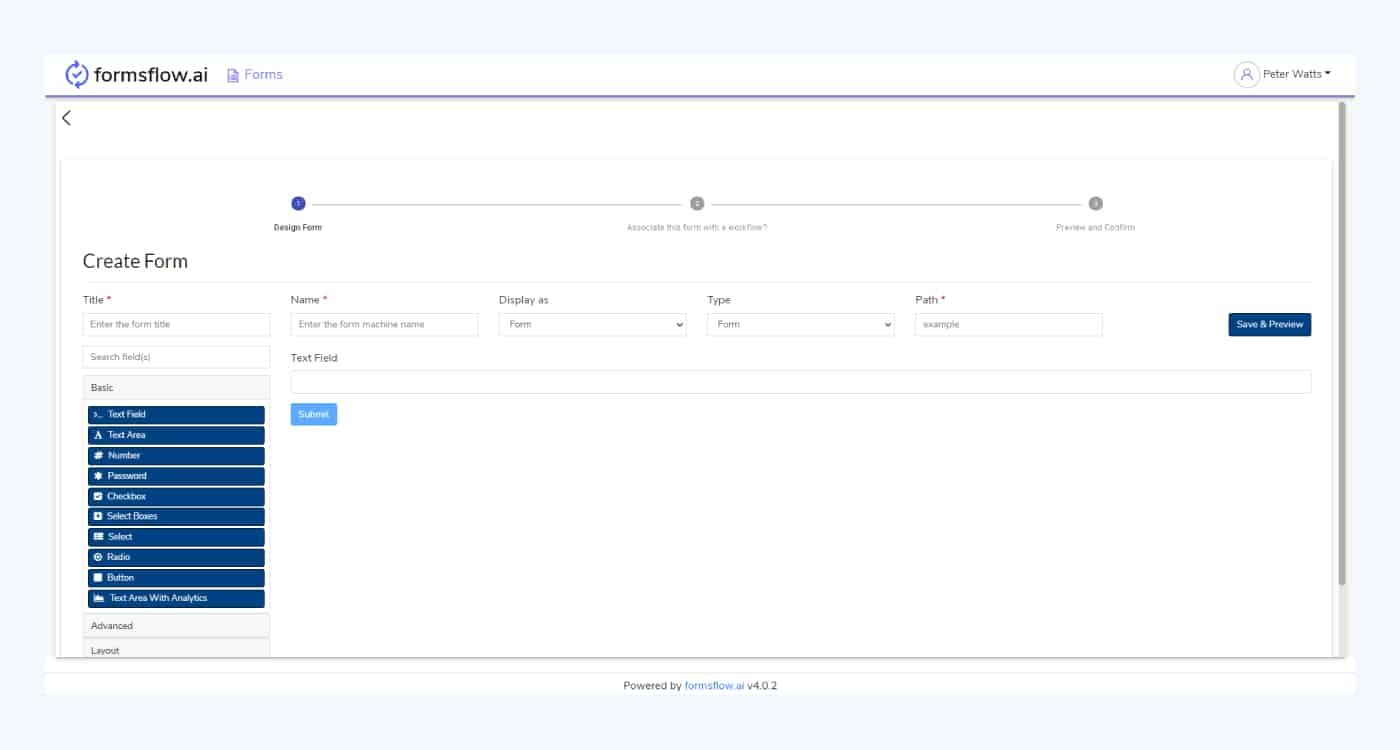Image resolution: width=1400 pixels, height=750 pixels.
Task: Click the formsflow.ai logo
Action: (135, 73)
